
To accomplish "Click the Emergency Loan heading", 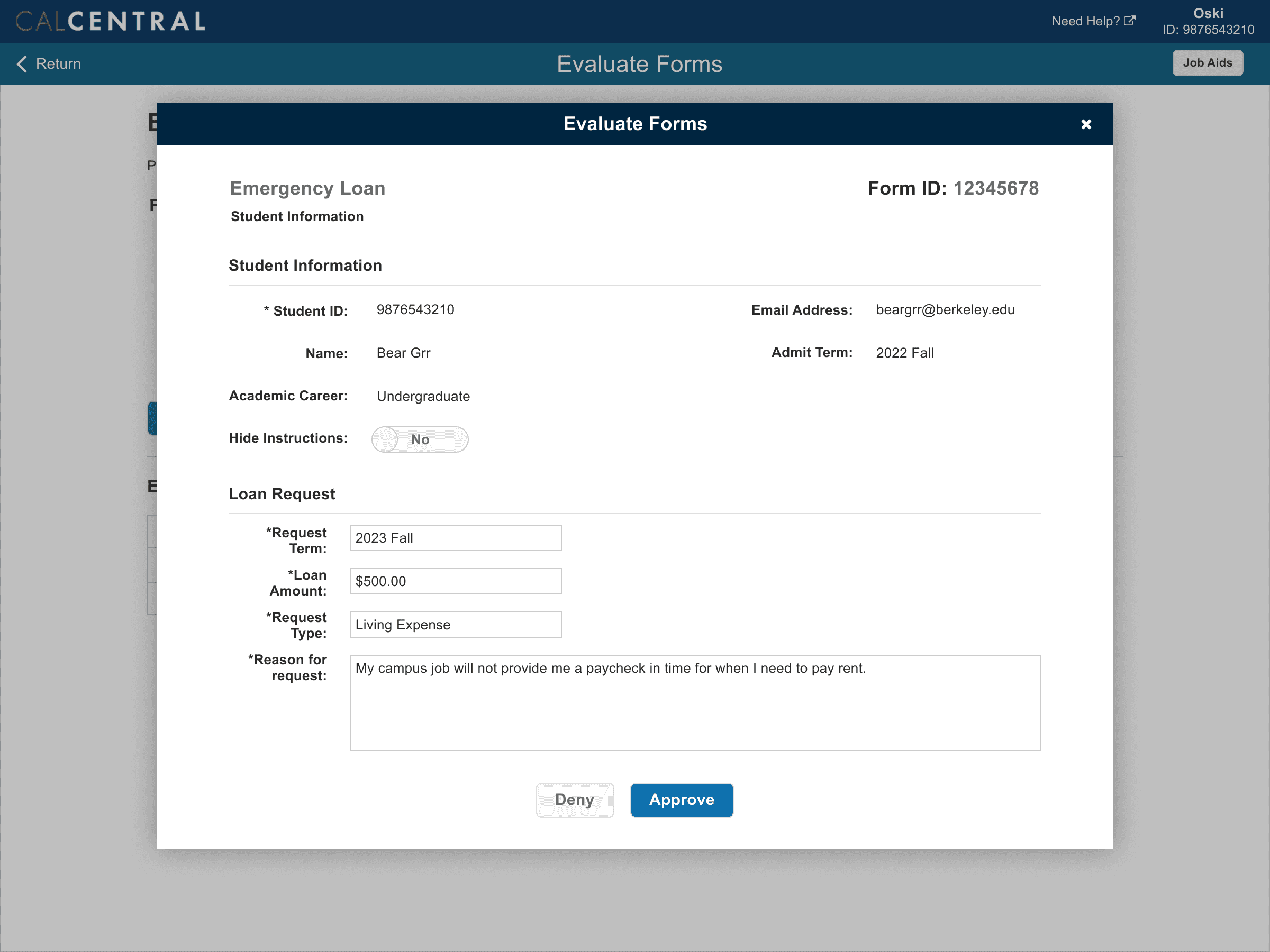I will click(307, 188).
